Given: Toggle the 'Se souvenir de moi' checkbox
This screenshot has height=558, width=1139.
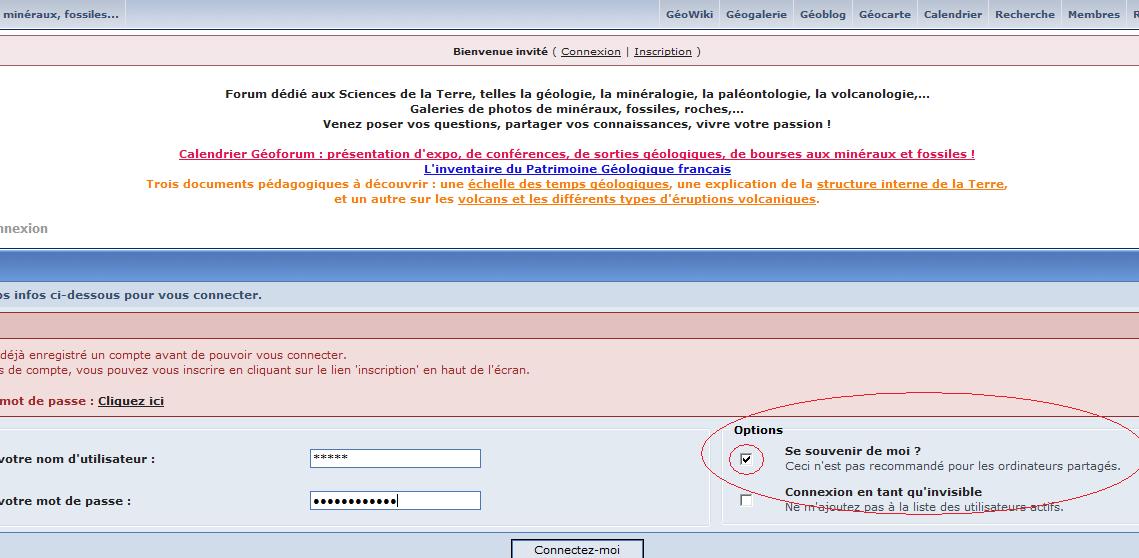Looking at the screenshot, I should point(746,459).
